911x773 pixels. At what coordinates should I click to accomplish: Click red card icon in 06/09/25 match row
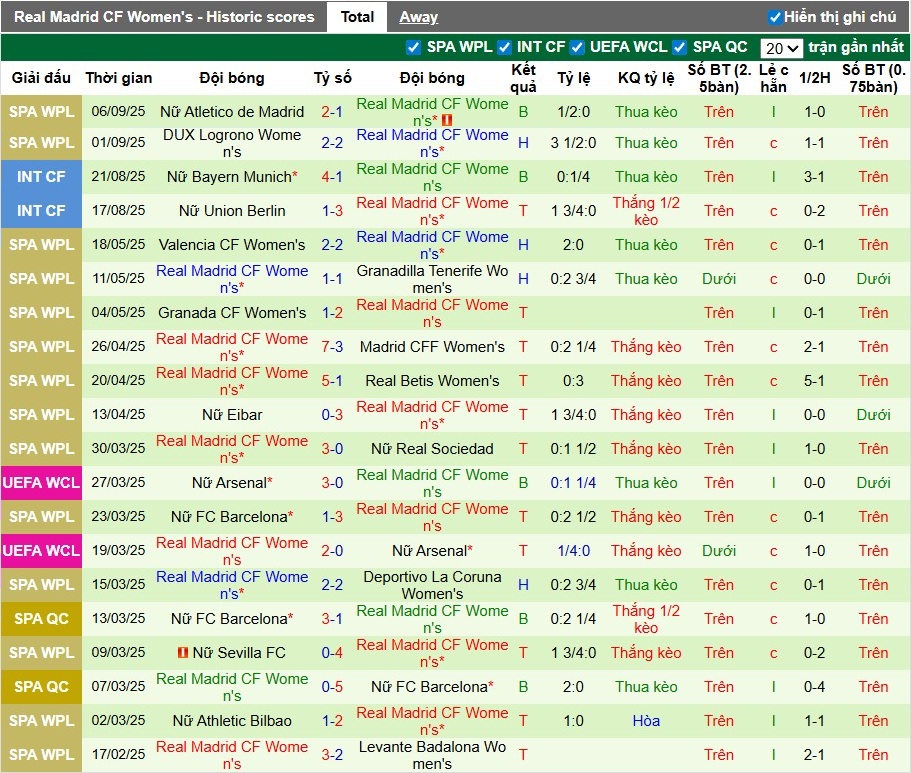[448, 121]
